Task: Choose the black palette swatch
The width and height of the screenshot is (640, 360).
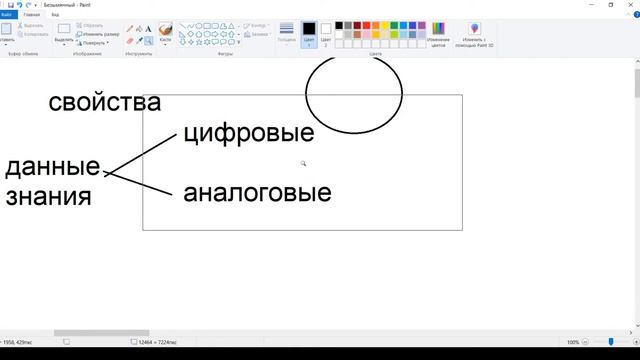Action: (339, 26)
